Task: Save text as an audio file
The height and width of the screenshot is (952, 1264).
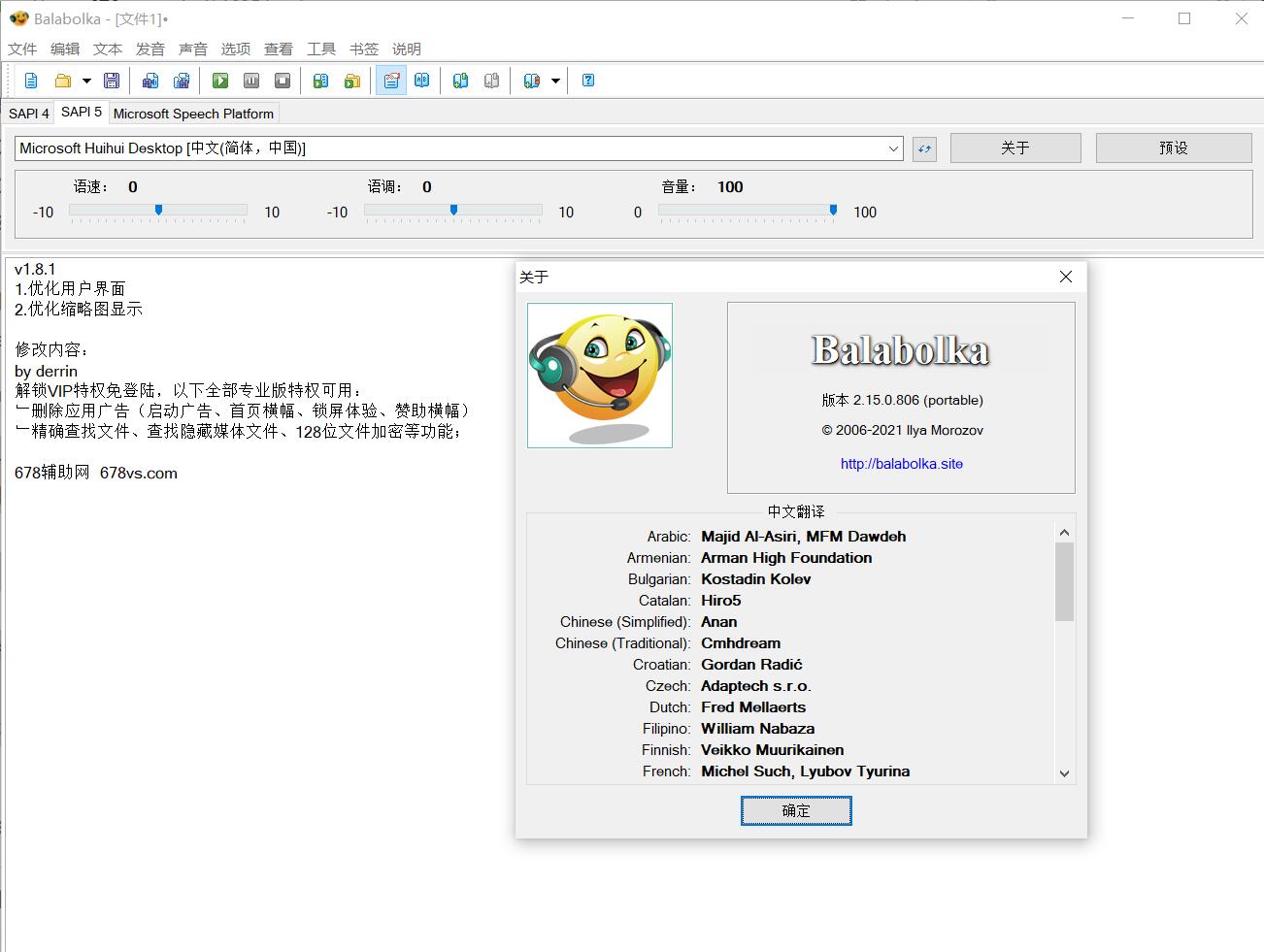Action: tap(150, 81)
